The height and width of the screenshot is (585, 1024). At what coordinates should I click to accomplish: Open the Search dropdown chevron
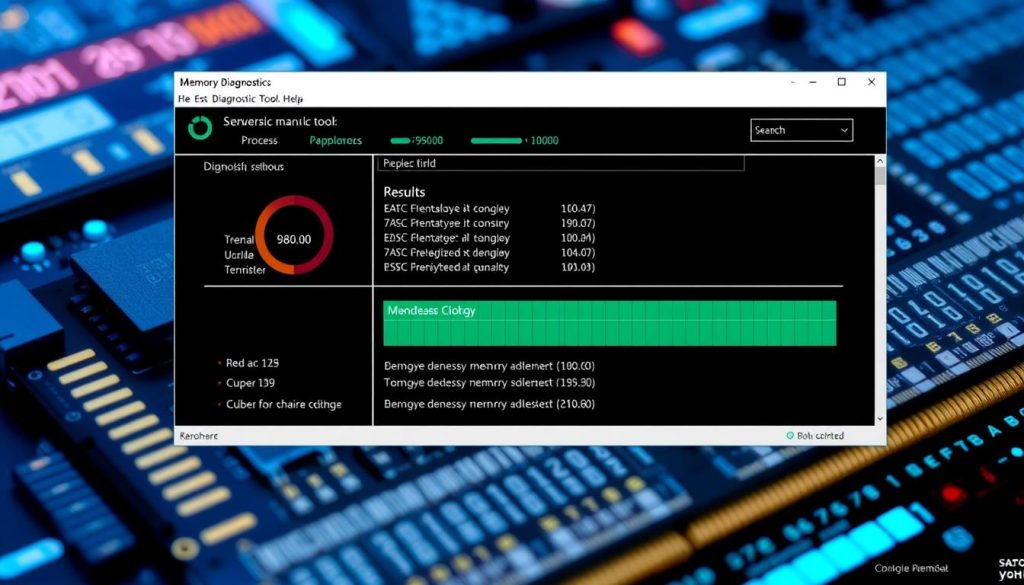click(x=845, y=130)
